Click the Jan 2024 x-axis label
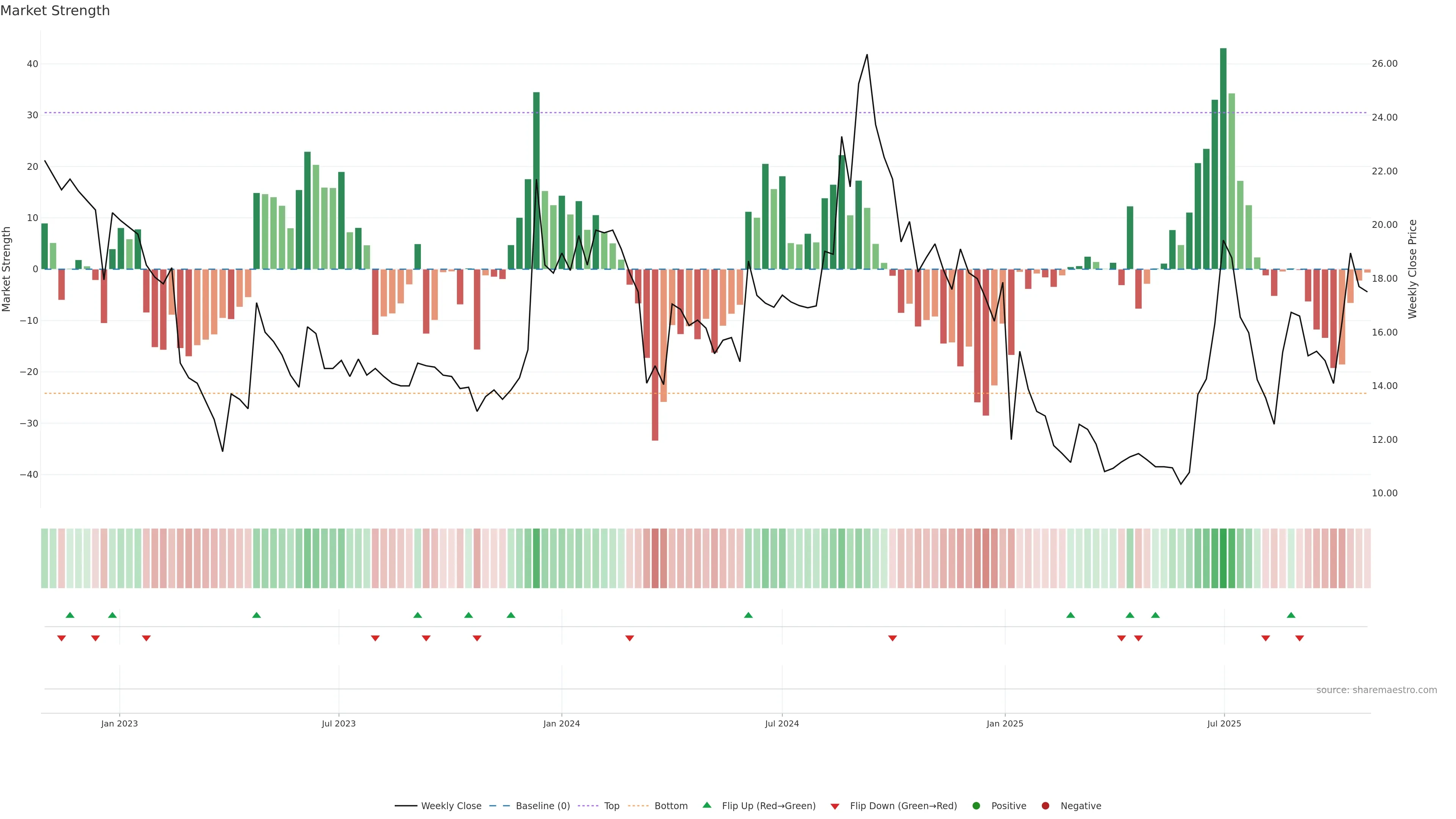 click(x=561, y=723)
